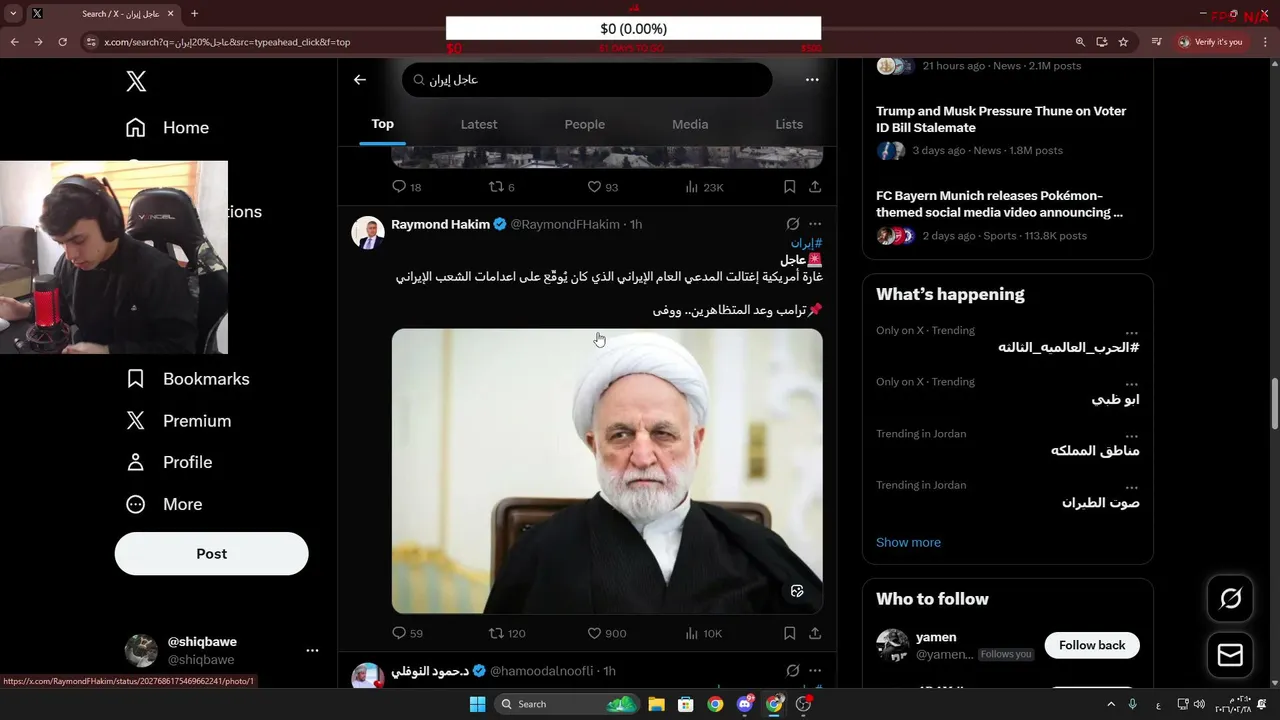Switch to the Lists tab

(x=789, y=124)
